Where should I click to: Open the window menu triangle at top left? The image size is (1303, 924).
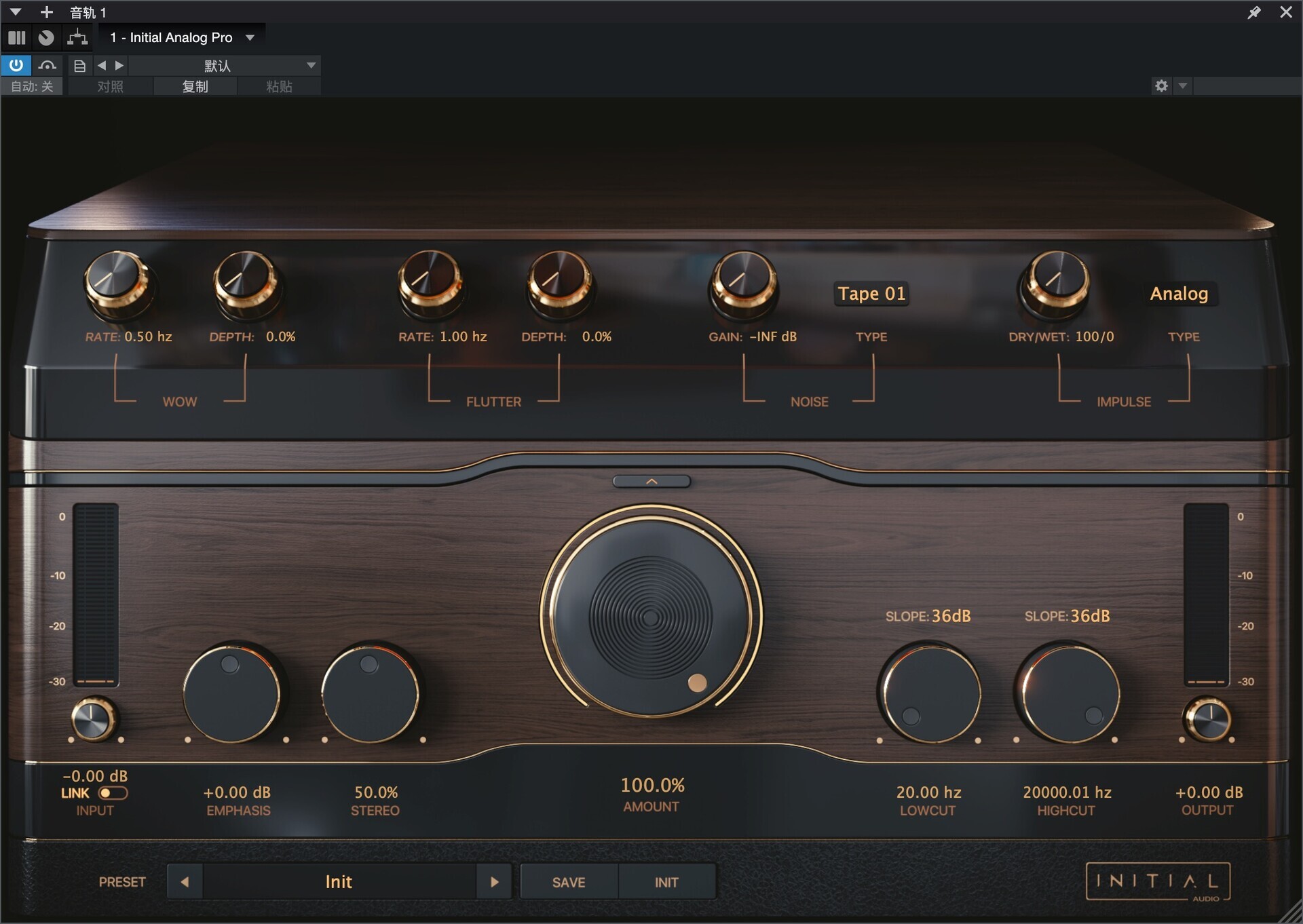tap(16, 12)
